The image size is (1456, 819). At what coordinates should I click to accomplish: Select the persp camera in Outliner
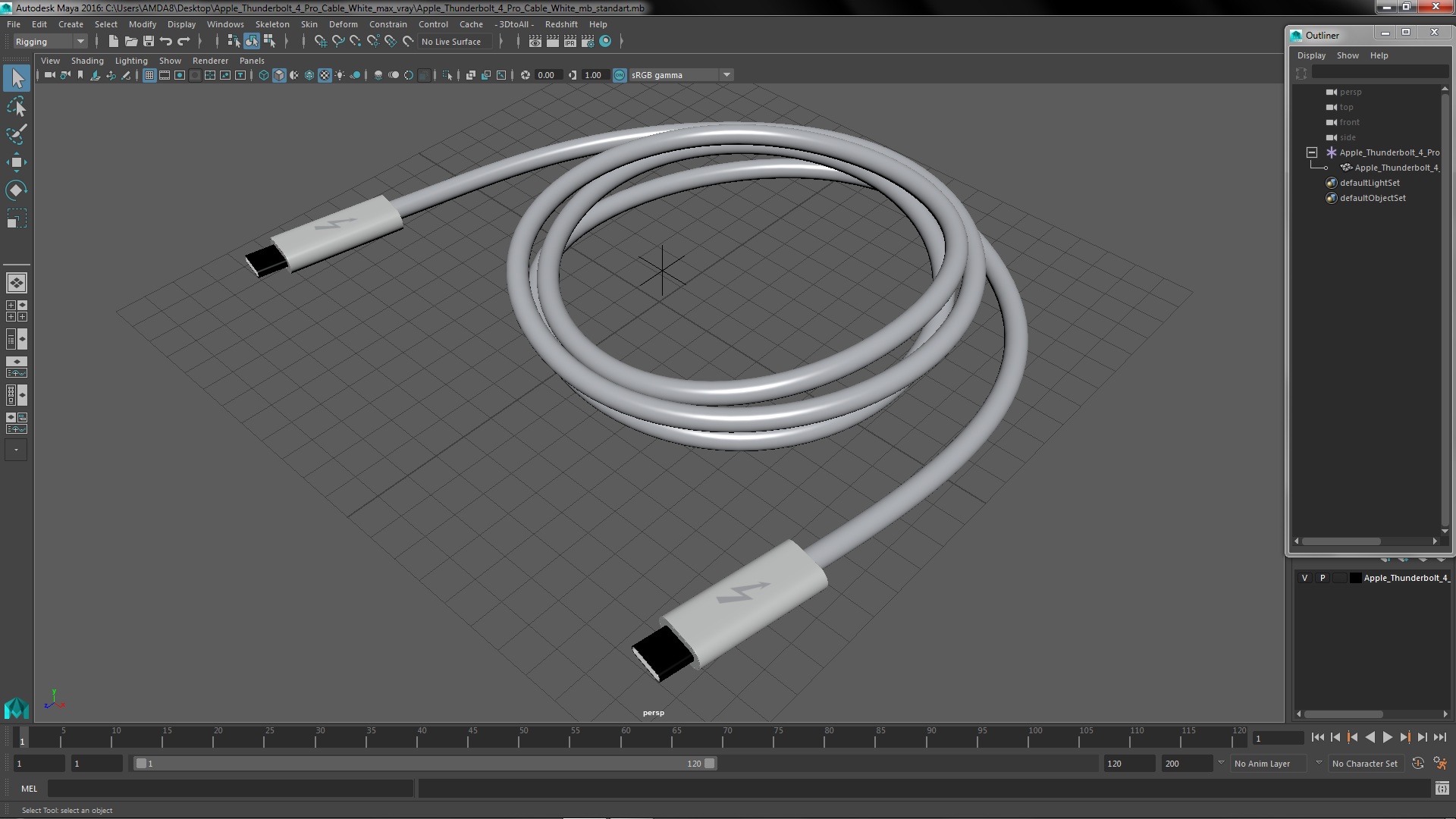pyautogui.click(x=1351, y=92)
